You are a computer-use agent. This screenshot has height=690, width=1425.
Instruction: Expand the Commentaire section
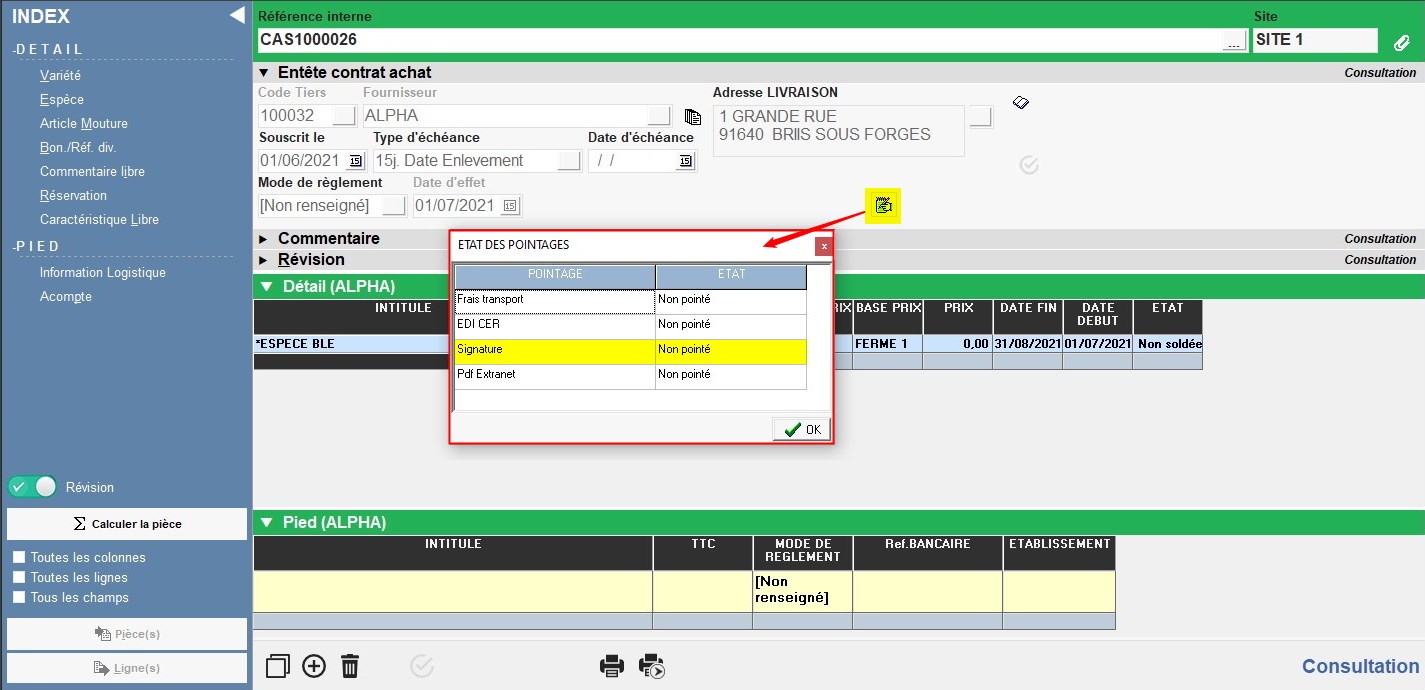(264, 239)
